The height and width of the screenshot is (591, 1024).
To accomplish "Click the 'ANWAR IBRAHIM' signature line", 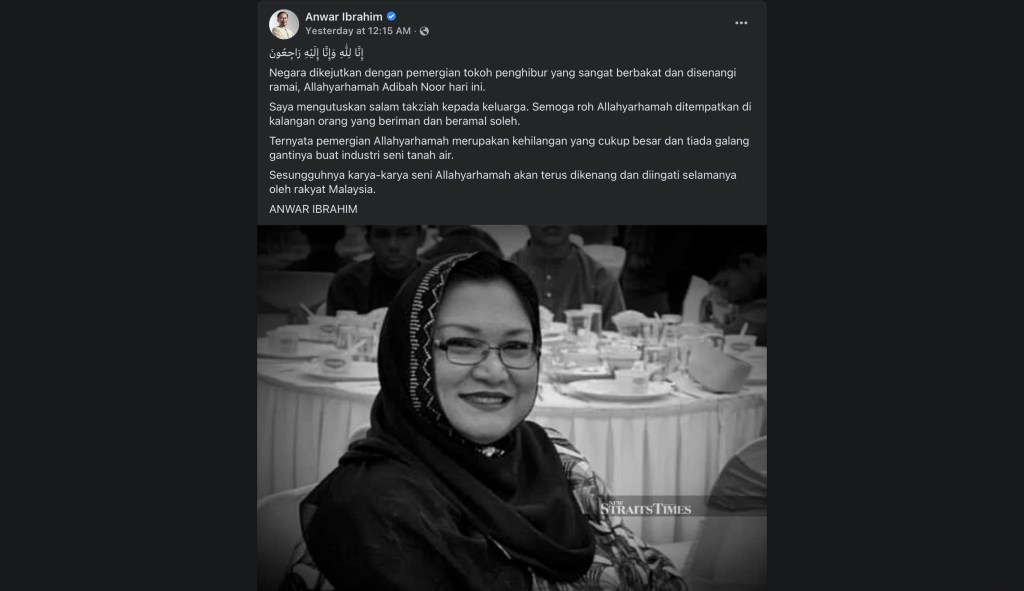I will point(313,209).
